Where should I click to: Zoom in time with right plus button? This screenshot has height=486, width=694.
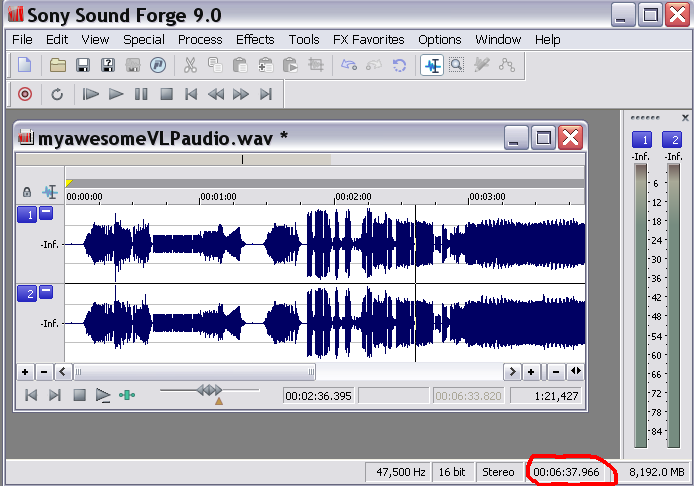click(531, 372)
